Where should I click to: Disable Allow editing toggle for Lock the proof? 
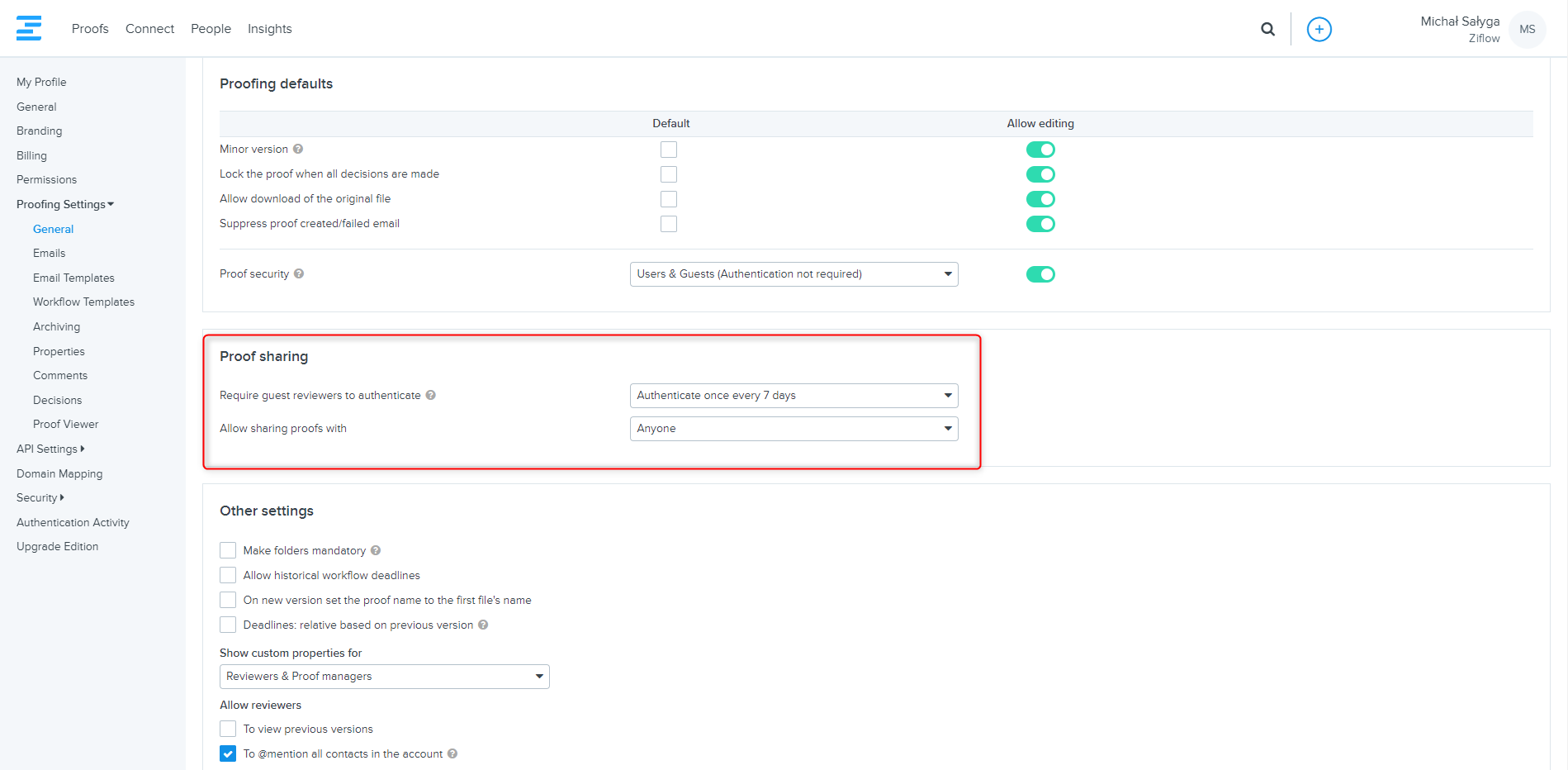click(x=1040, y=174)
